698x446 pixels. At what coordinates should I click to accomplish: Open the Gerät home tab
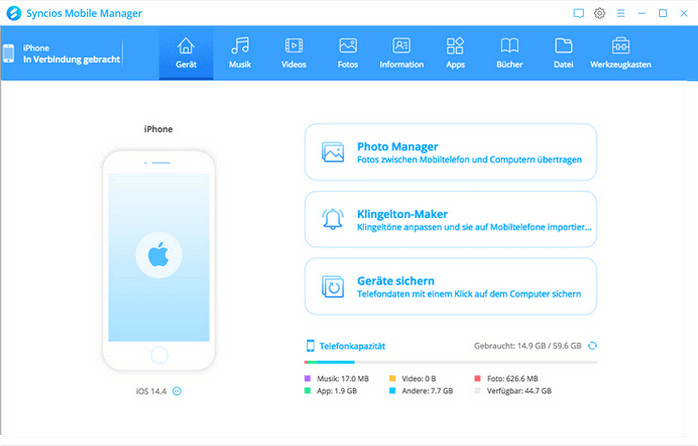coord(186,53)
